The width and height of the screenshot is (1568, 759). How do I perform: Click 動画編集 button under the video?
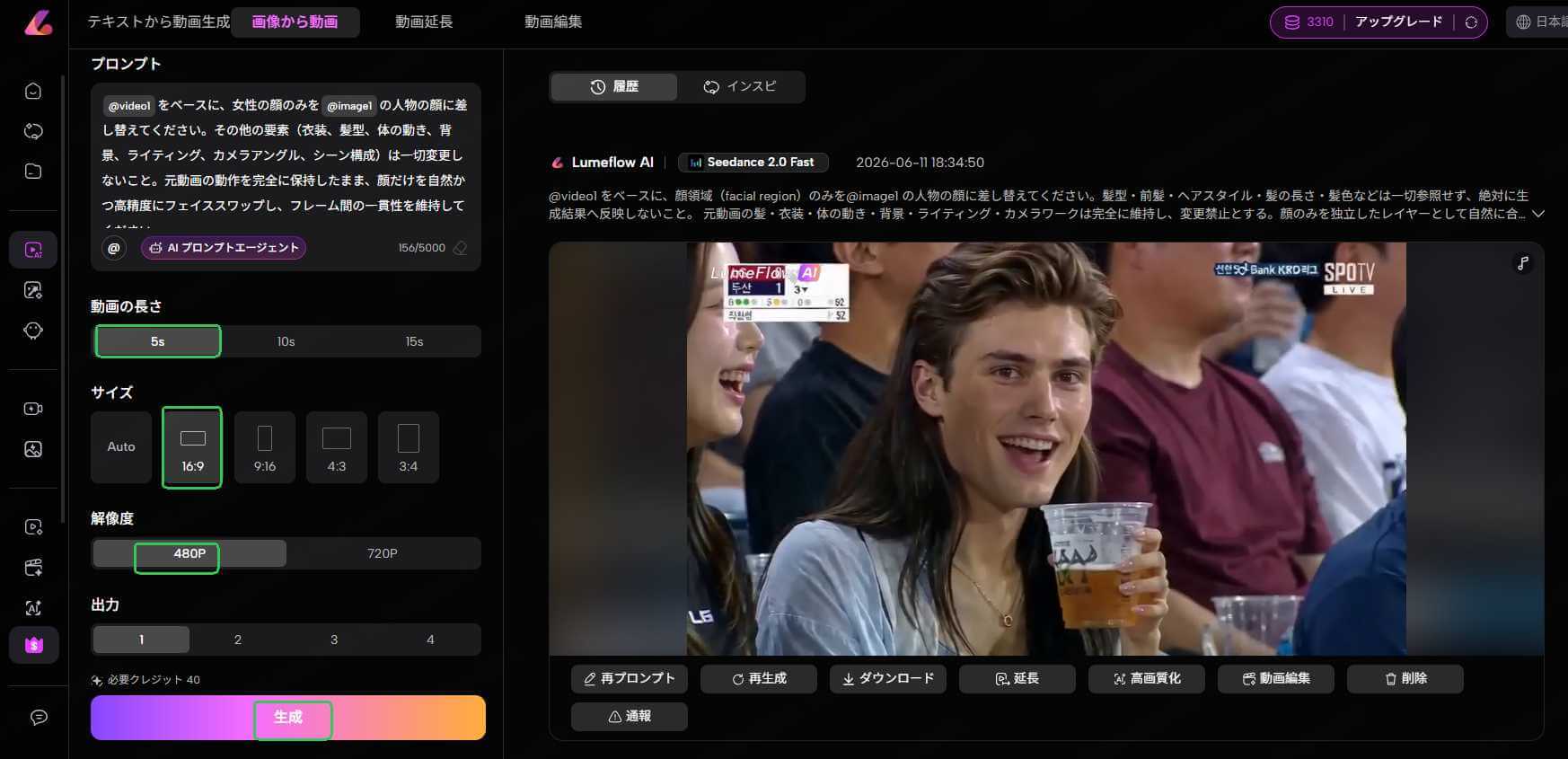click(1276, 678)
